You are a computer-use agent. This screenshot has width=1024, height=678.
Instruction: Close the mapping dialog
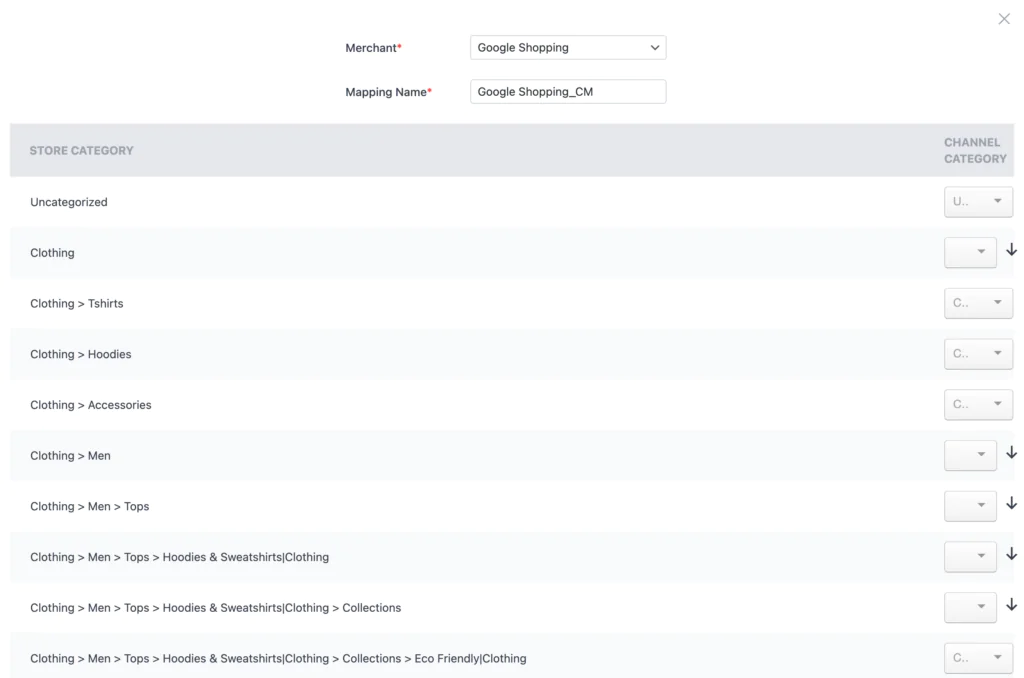[x=1004, y=18]
